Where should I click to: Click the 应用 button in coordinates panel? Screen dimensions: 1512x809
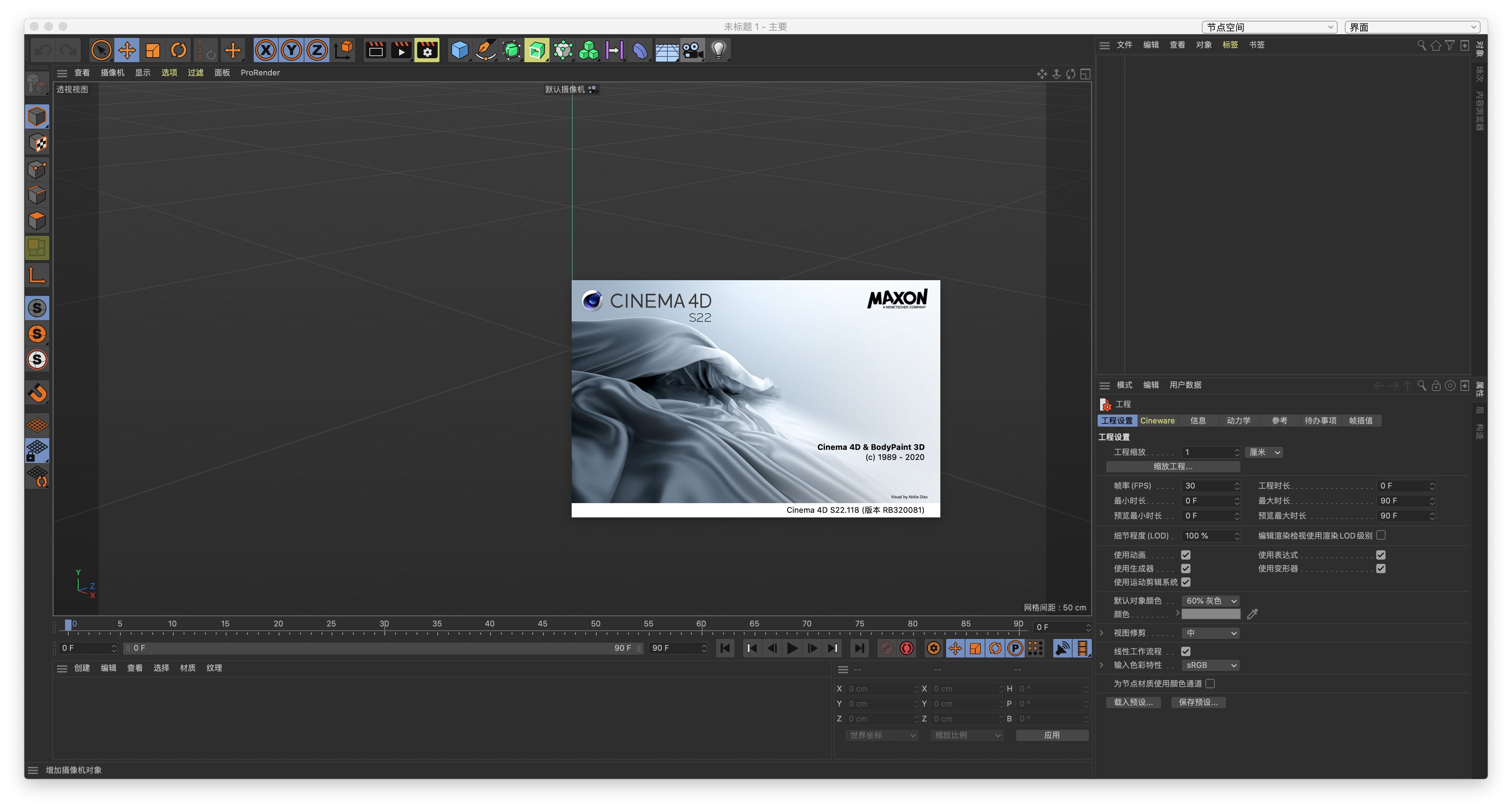(x=1052, y=735)
